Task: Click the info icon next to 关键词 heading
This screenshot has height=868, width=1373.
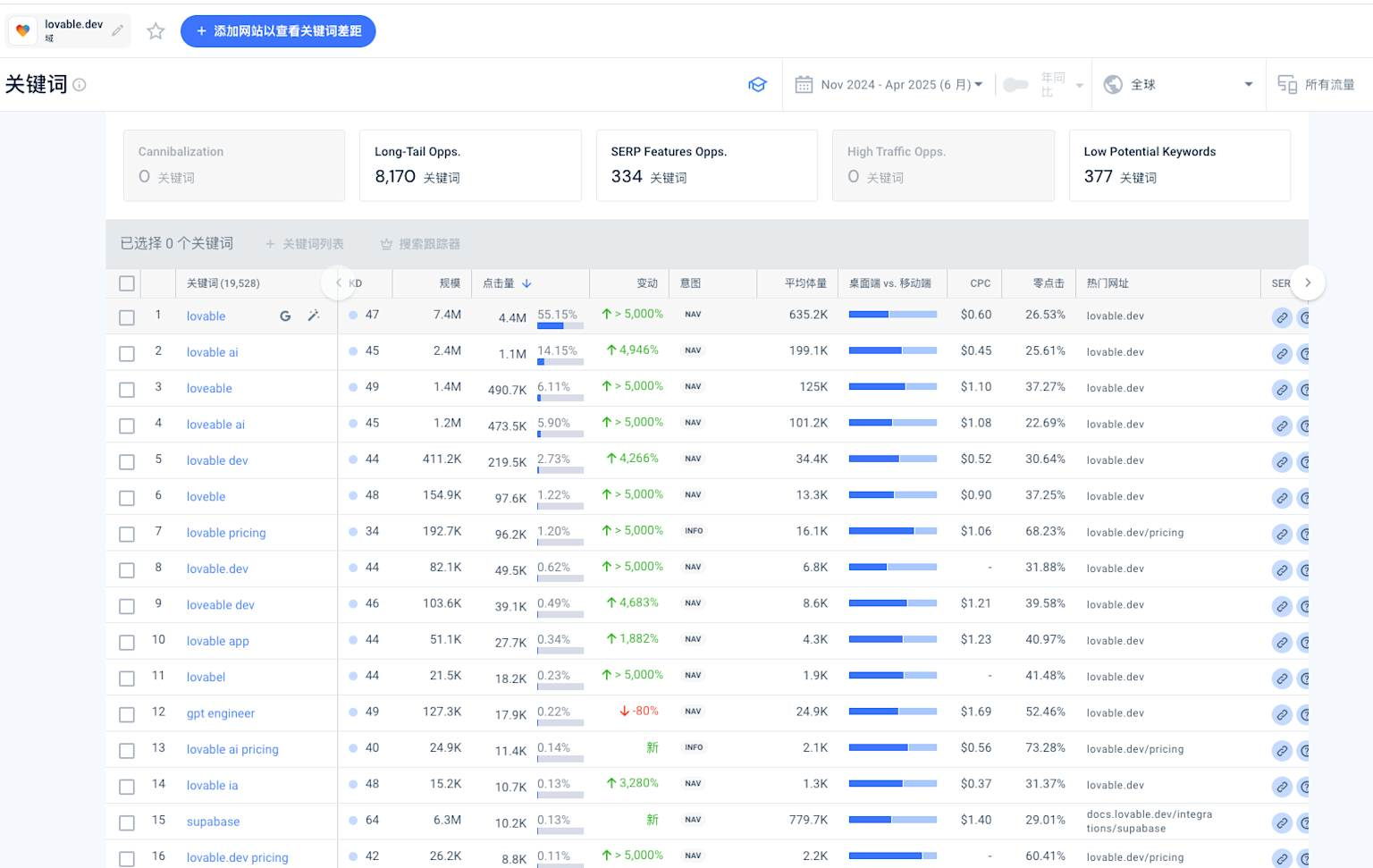Action: pos(80,85)
